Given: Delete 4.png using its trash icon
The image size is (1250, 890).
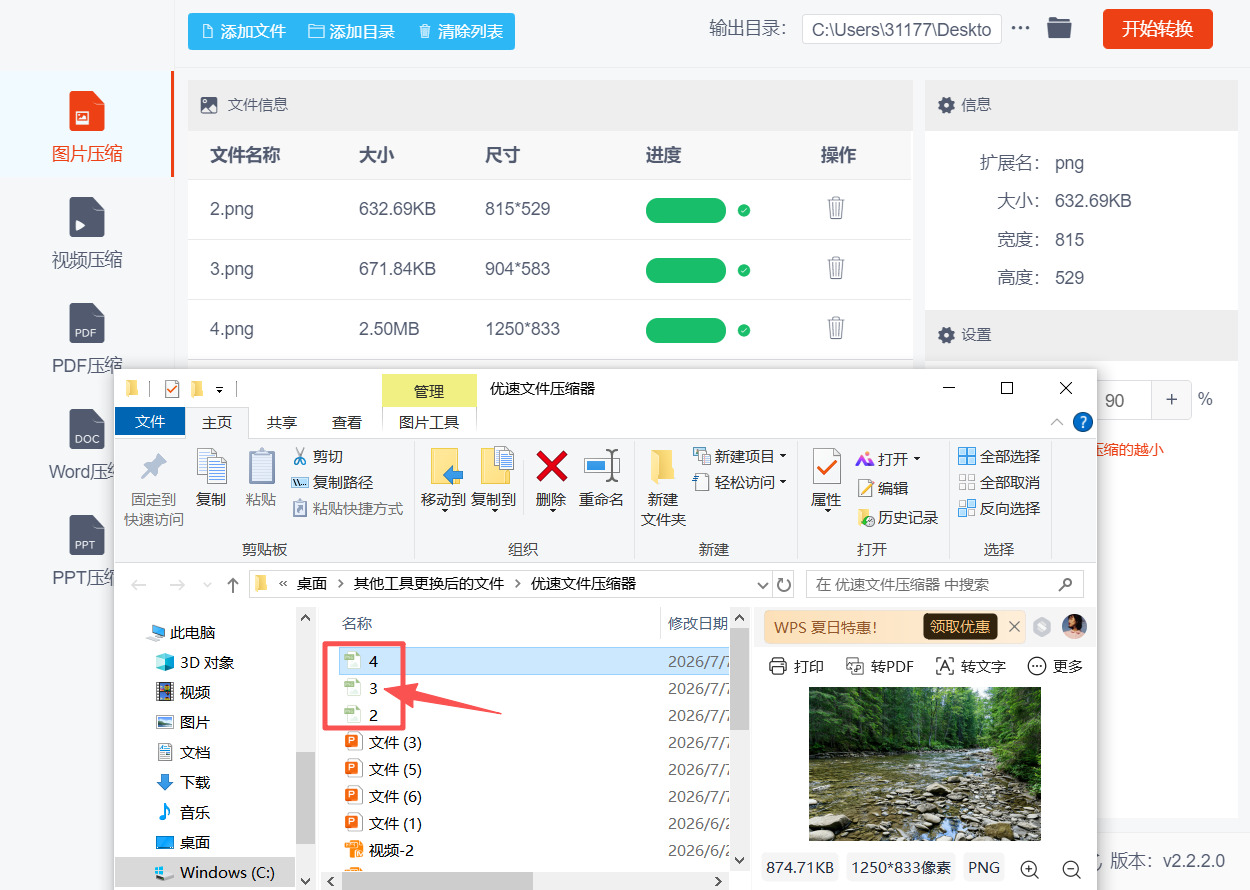Looking at the screenshot, I should tap(836, 328).
